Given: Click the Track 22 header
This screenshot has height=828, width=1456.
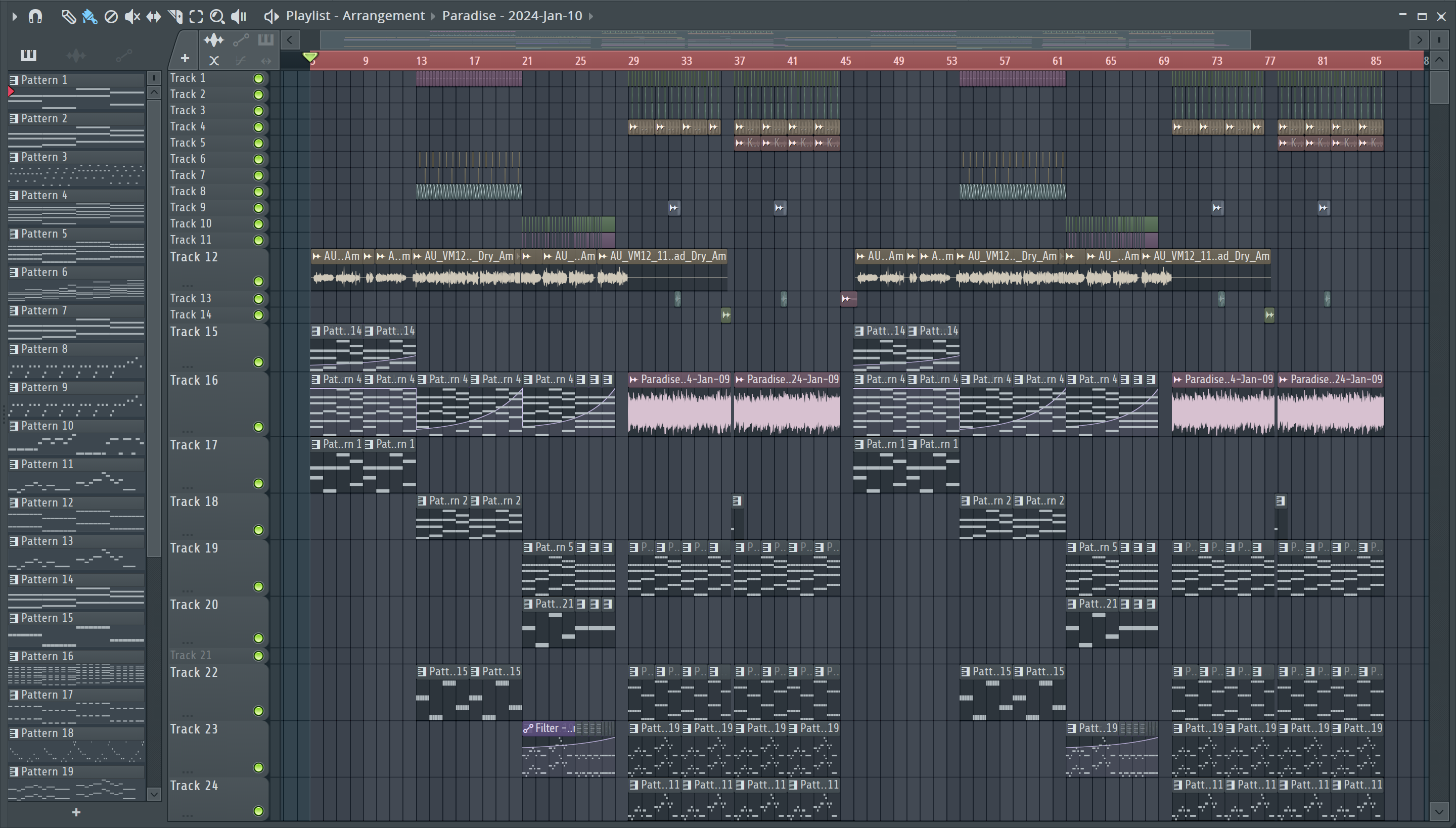Looking at the screenshot, I should click(218, 692).
